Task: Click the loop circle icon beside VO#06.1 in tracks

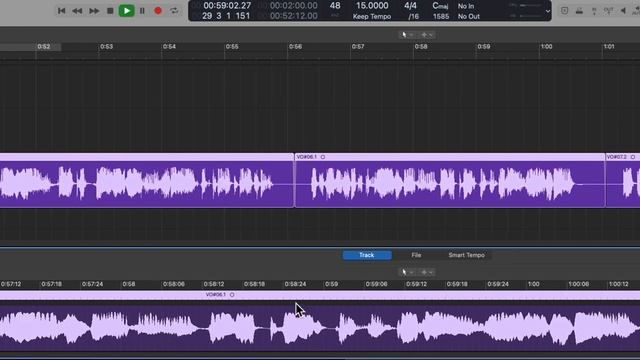Action: click(x=322, y=157)
